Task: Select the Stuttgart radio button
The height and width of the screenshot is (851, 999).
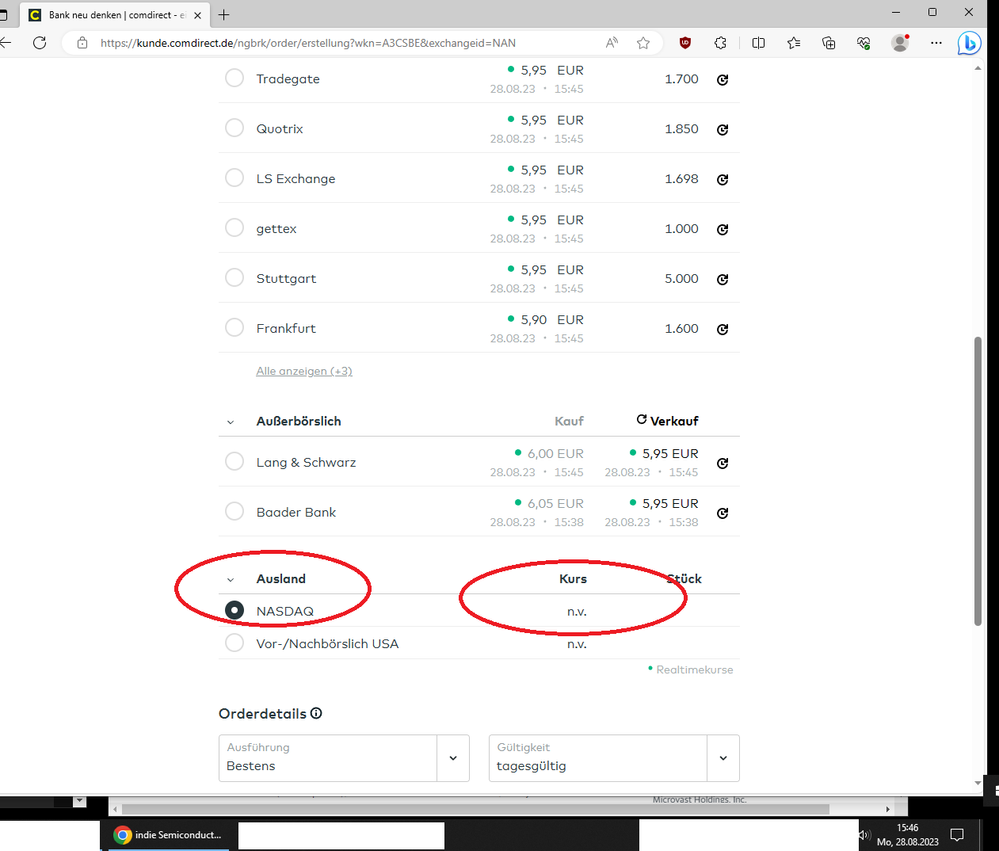Action: pos(234,277)
